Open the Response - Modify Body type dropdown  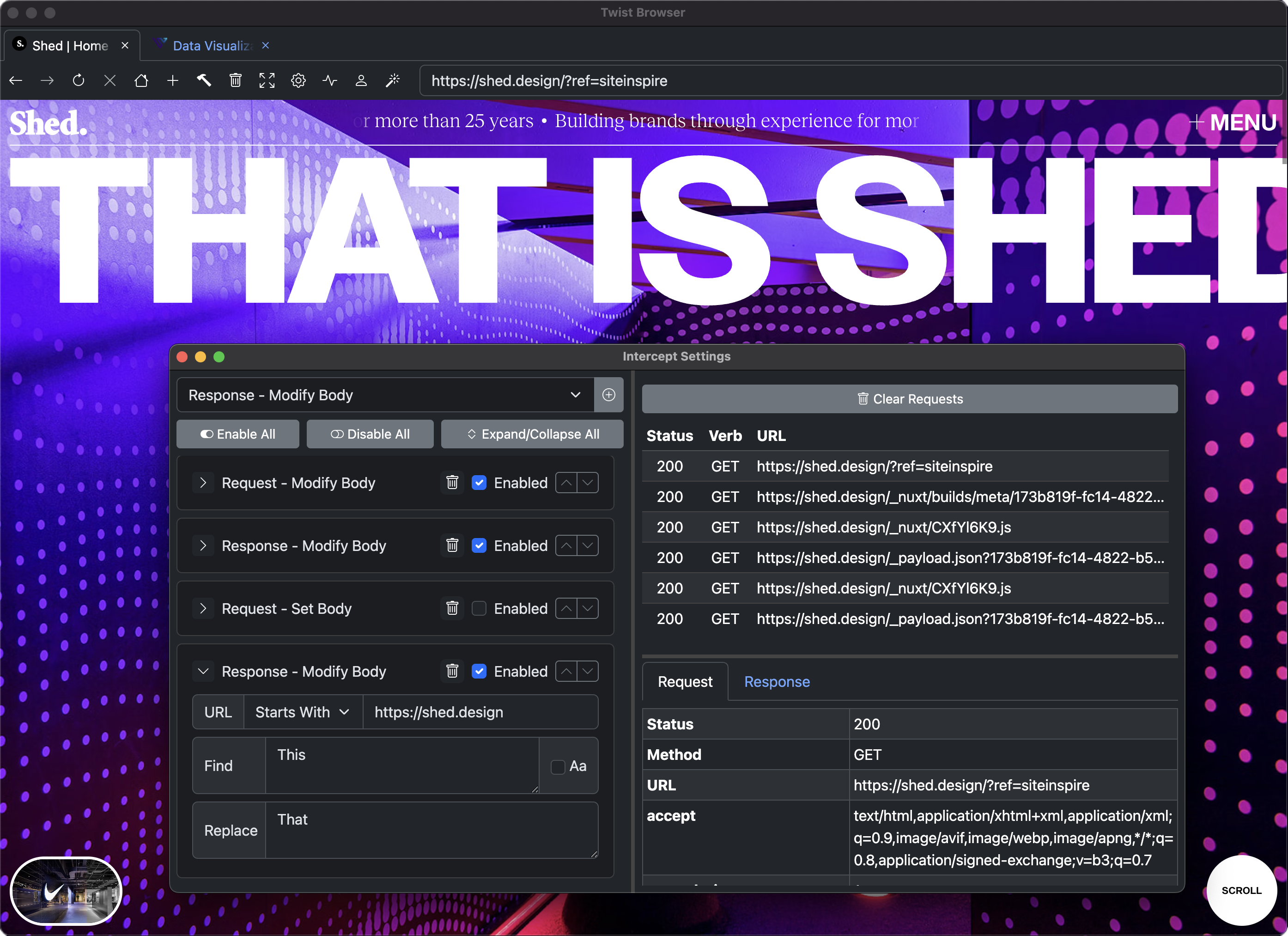(x=575, y=394)
